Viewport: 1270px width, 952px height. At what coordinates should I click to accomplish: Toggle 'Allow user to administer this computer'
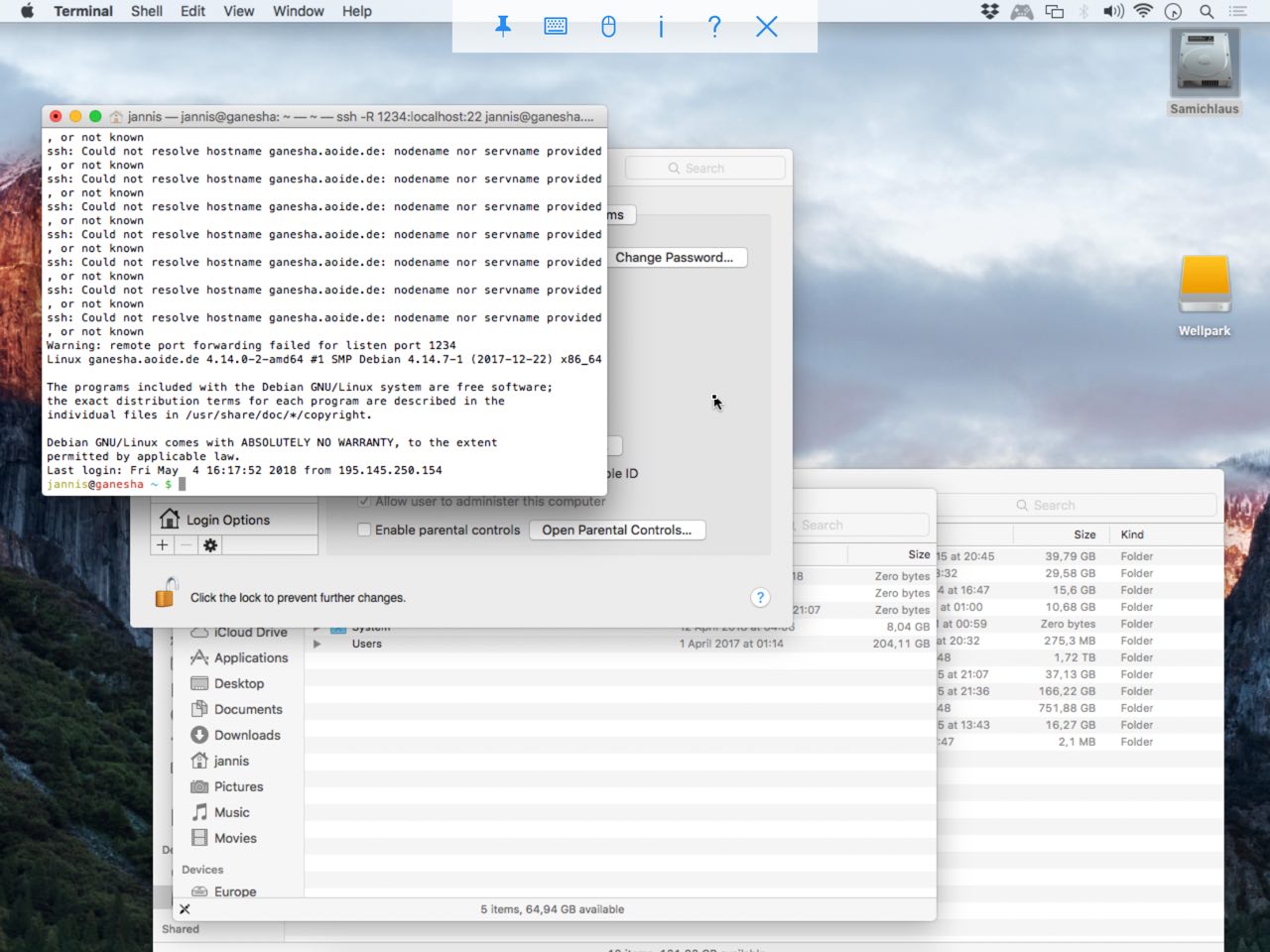pos(364,502)
